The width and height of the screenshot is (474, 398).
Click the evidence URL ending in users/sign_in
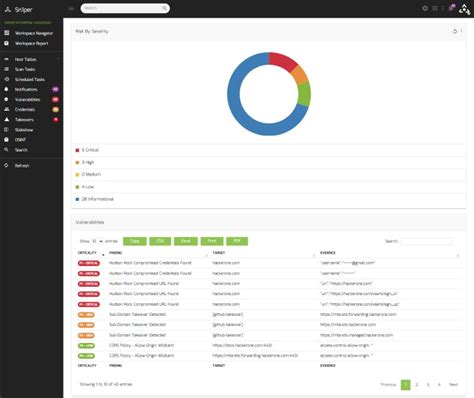359,294
